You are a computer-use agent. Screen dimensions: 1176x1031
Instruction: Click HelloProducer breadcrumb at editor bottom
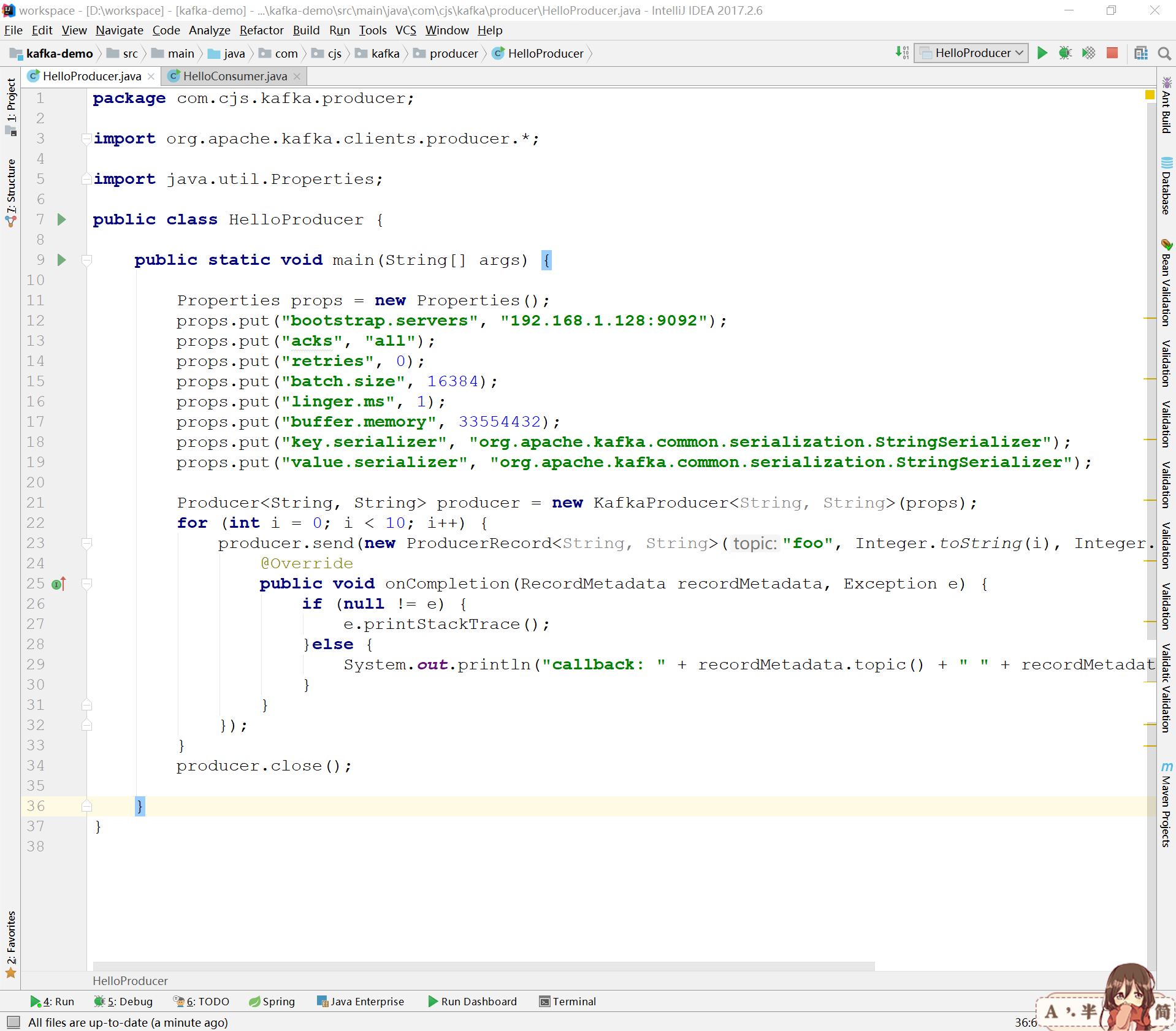point(130,981)
